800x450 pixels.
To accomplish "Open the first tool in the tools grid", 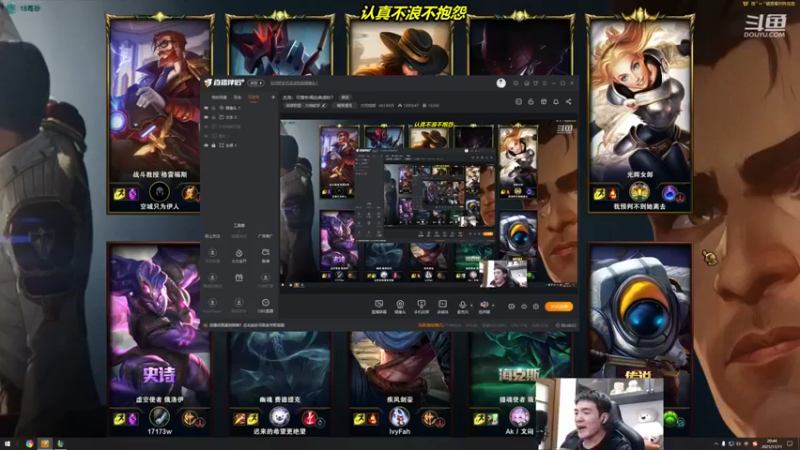I will 212,255.
